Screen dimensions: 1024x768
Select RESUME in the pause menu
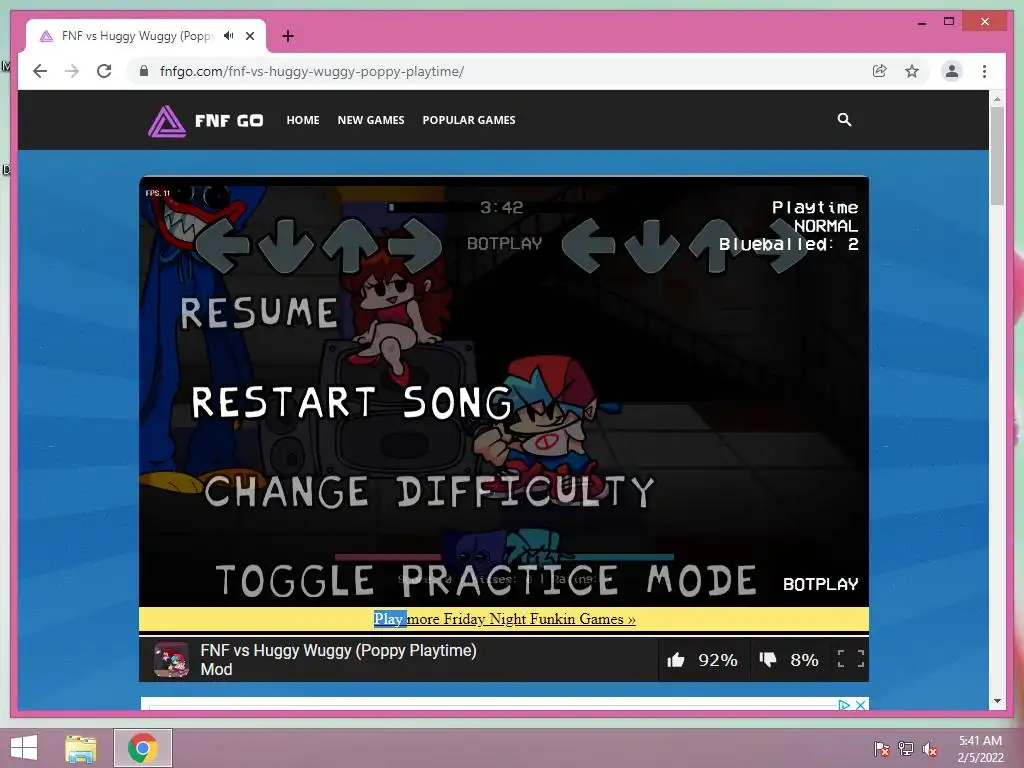click(259, 313)
